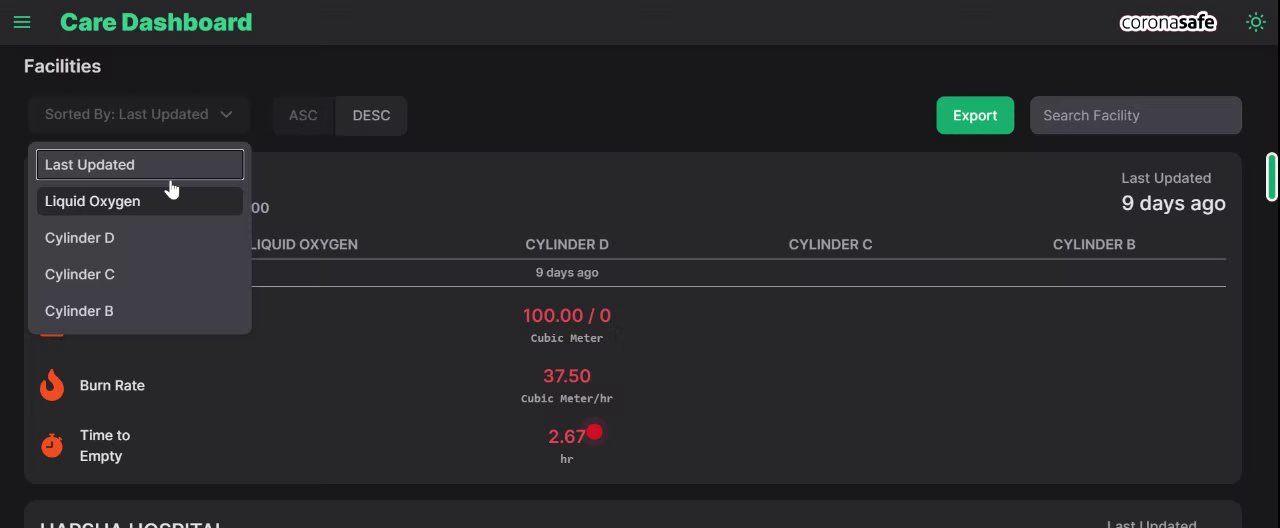
Task: Switch sort order to ASC
Action: click(303, 115)
